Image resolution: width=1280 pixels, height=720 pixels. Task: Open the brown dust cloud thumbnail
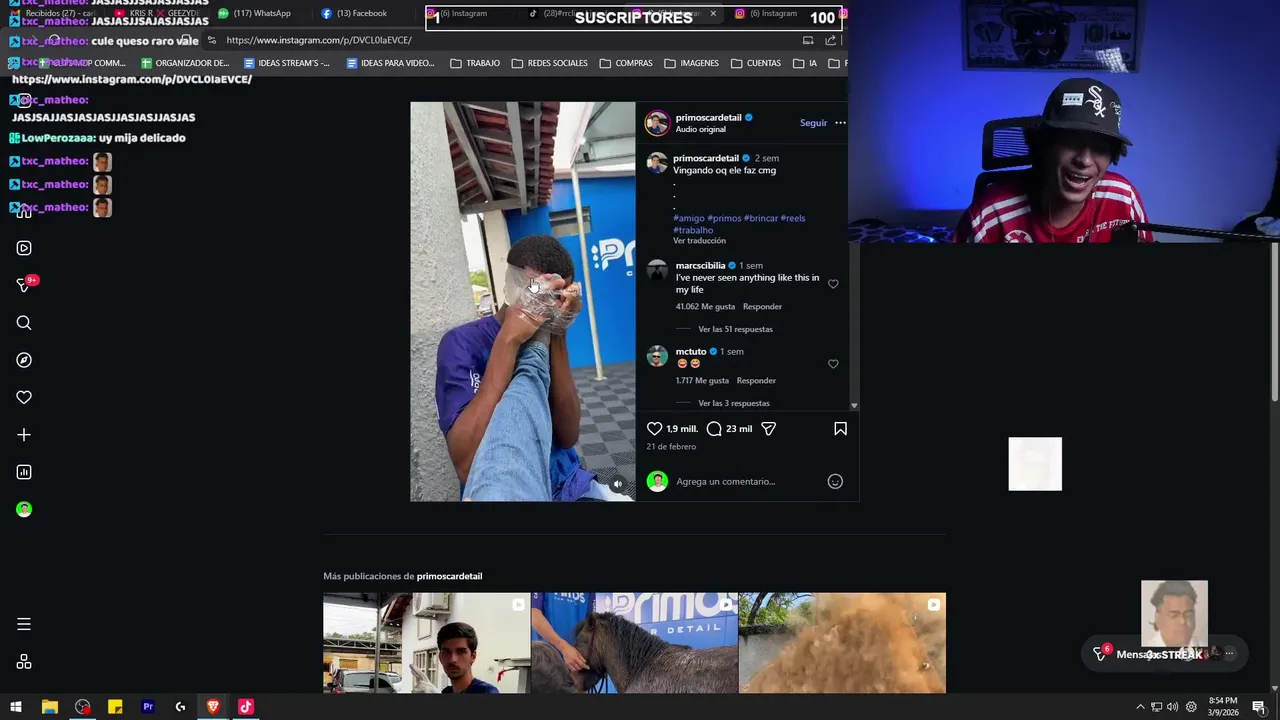842,643
